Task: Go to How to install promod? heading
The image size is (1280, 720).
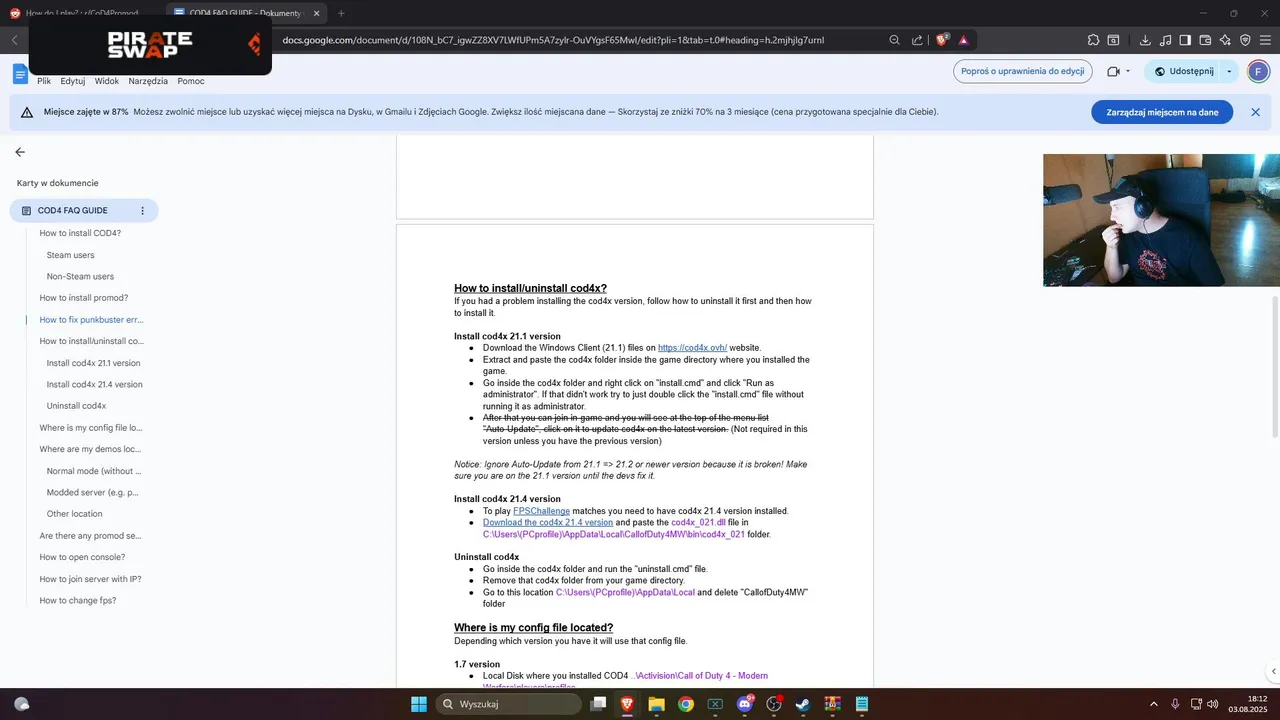Action: click(84, 298)
